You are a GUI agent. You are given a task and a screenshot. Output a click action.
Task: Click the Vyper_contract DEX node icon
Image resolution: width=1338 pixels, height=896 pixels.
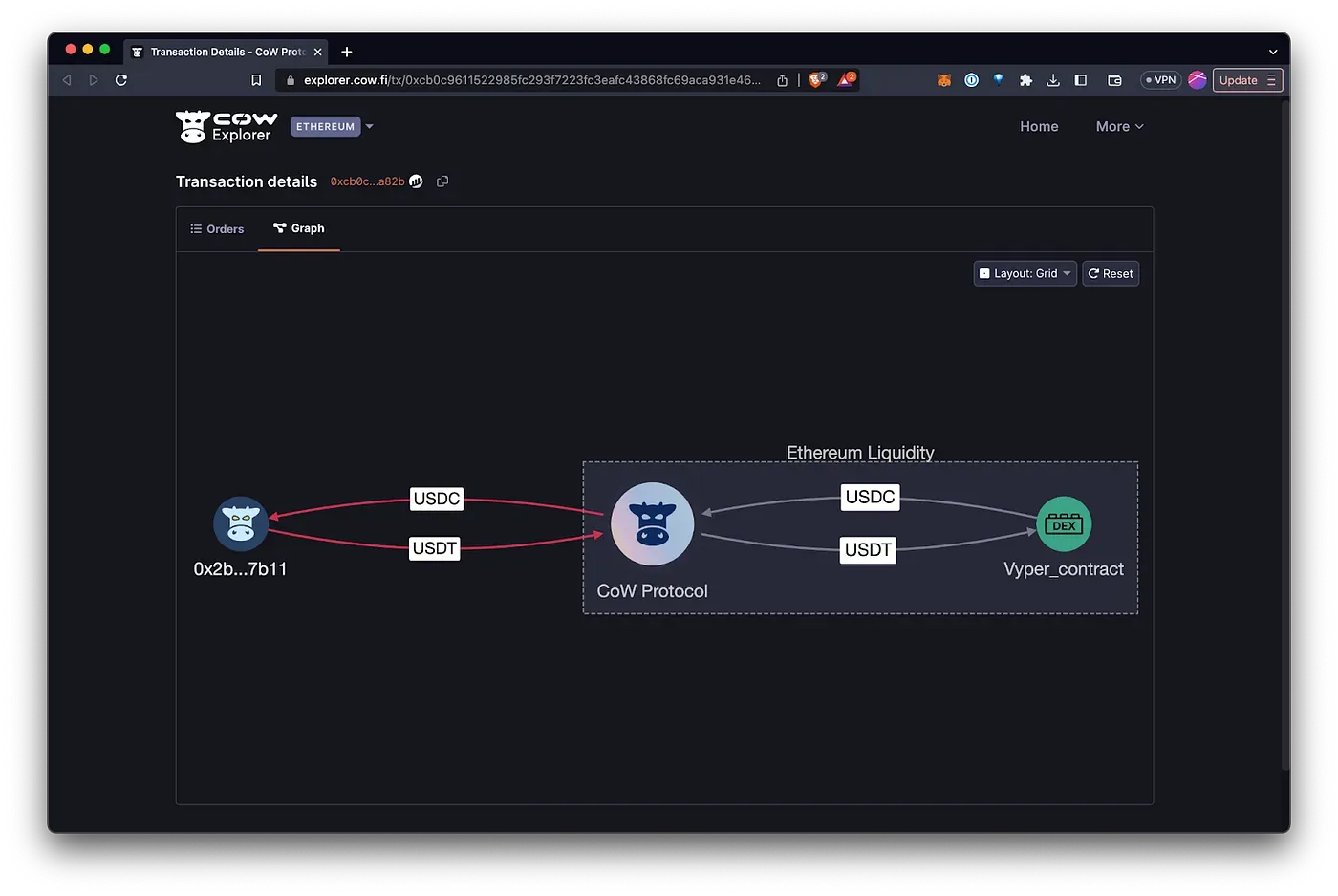click(1064, 523)
